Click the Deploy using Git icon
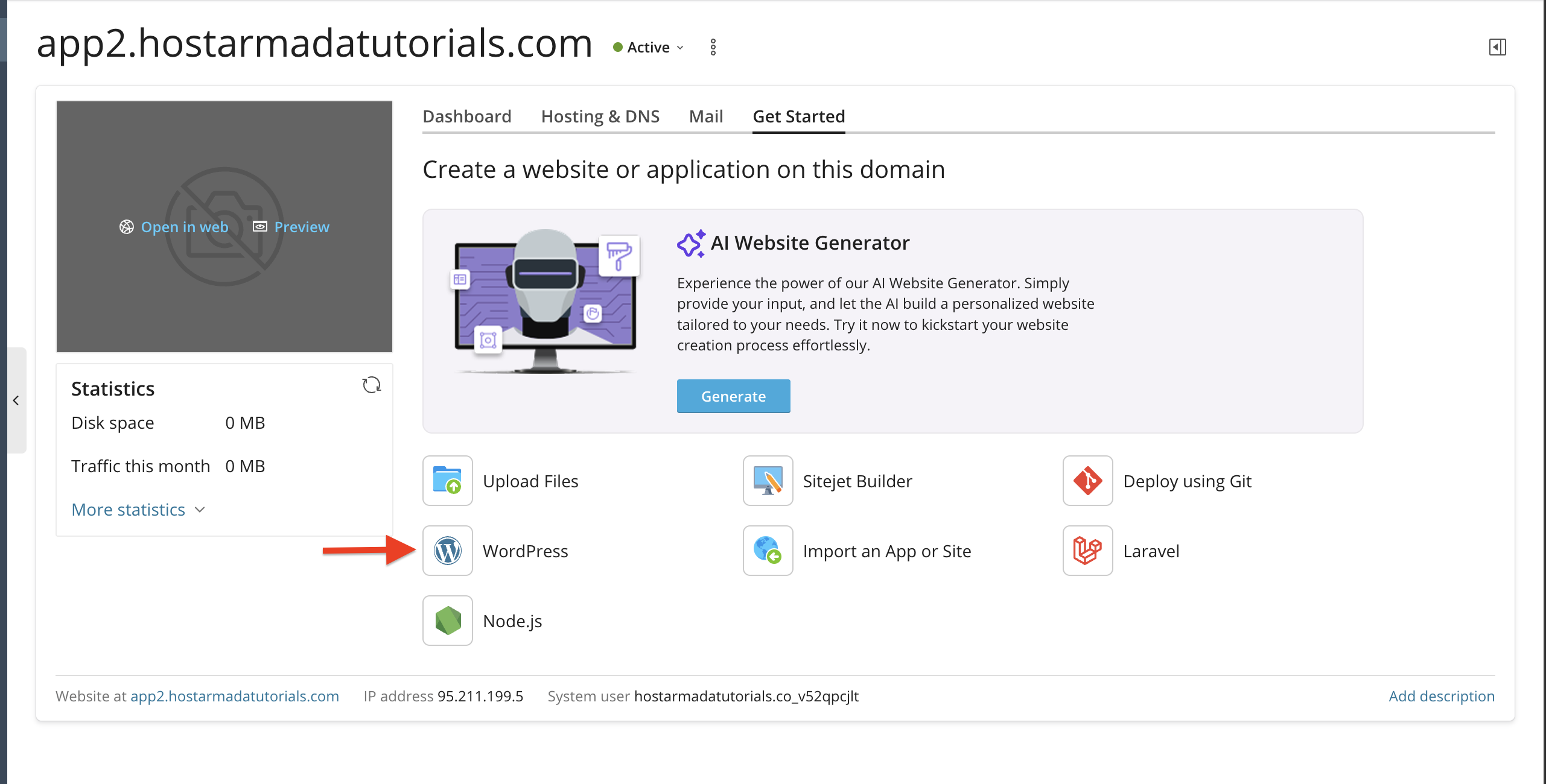This screenshot has height=784, width=1546. coord(1088,481)
